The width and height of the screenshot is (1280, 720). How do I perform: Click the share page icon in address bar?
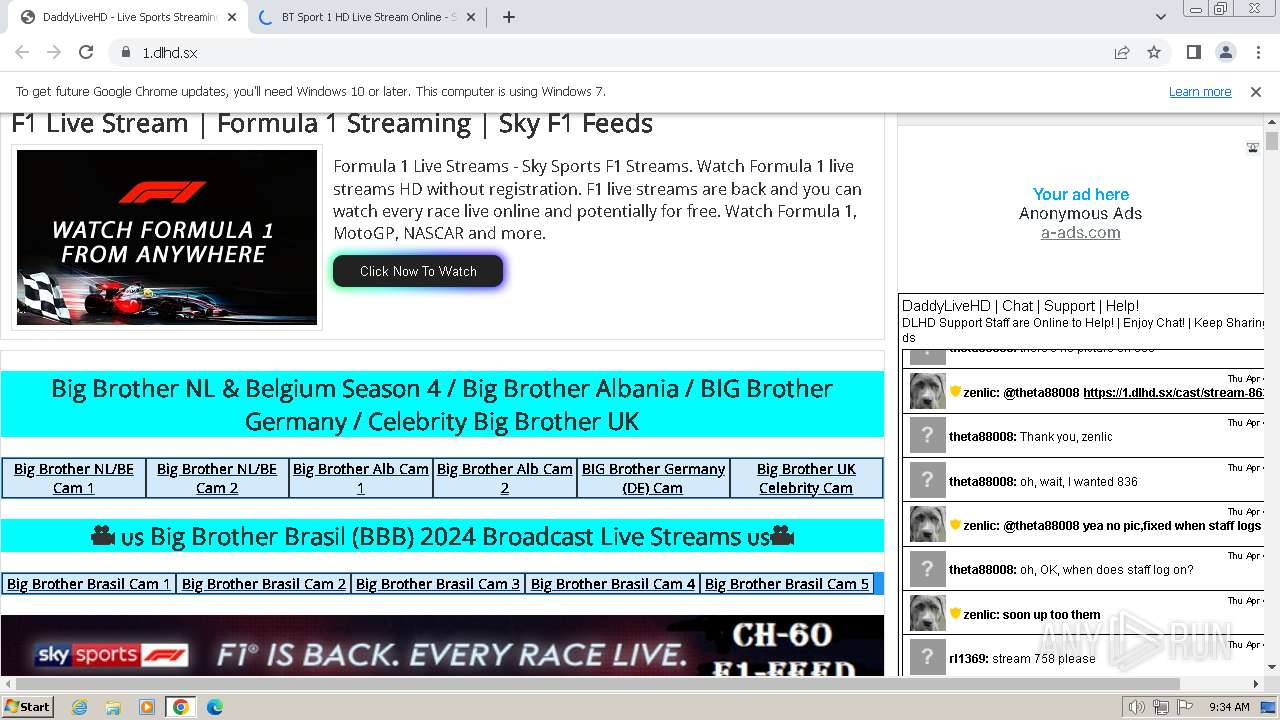pos(1122,52)
